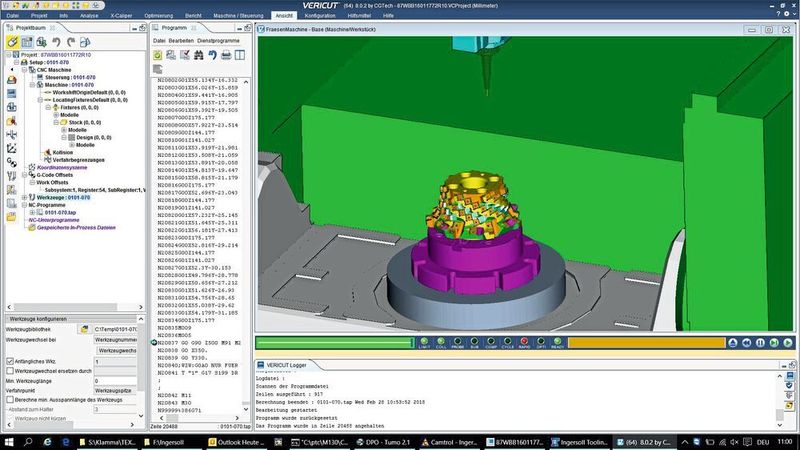The image size is (800, 450).
Task: Pause the simulation playback
Action: [760, 343]
